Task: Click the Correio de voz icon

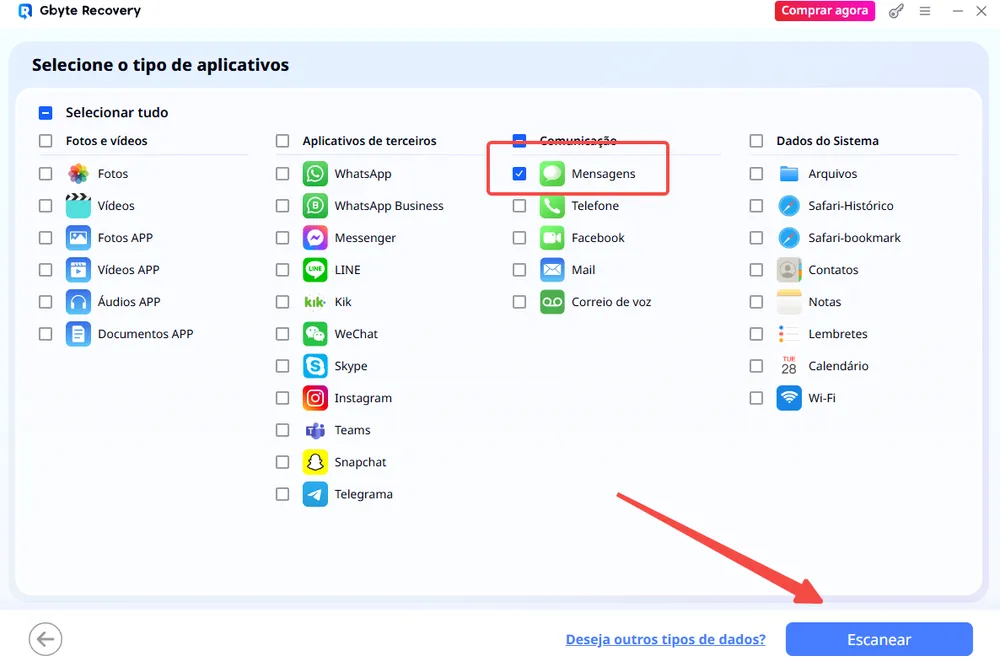Action: point(552,302)
